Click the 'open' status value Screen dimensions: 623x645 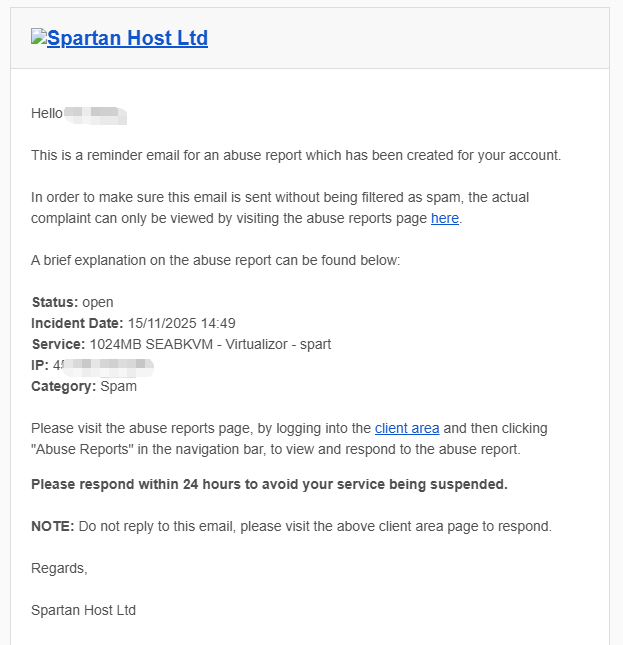(98, 302)
